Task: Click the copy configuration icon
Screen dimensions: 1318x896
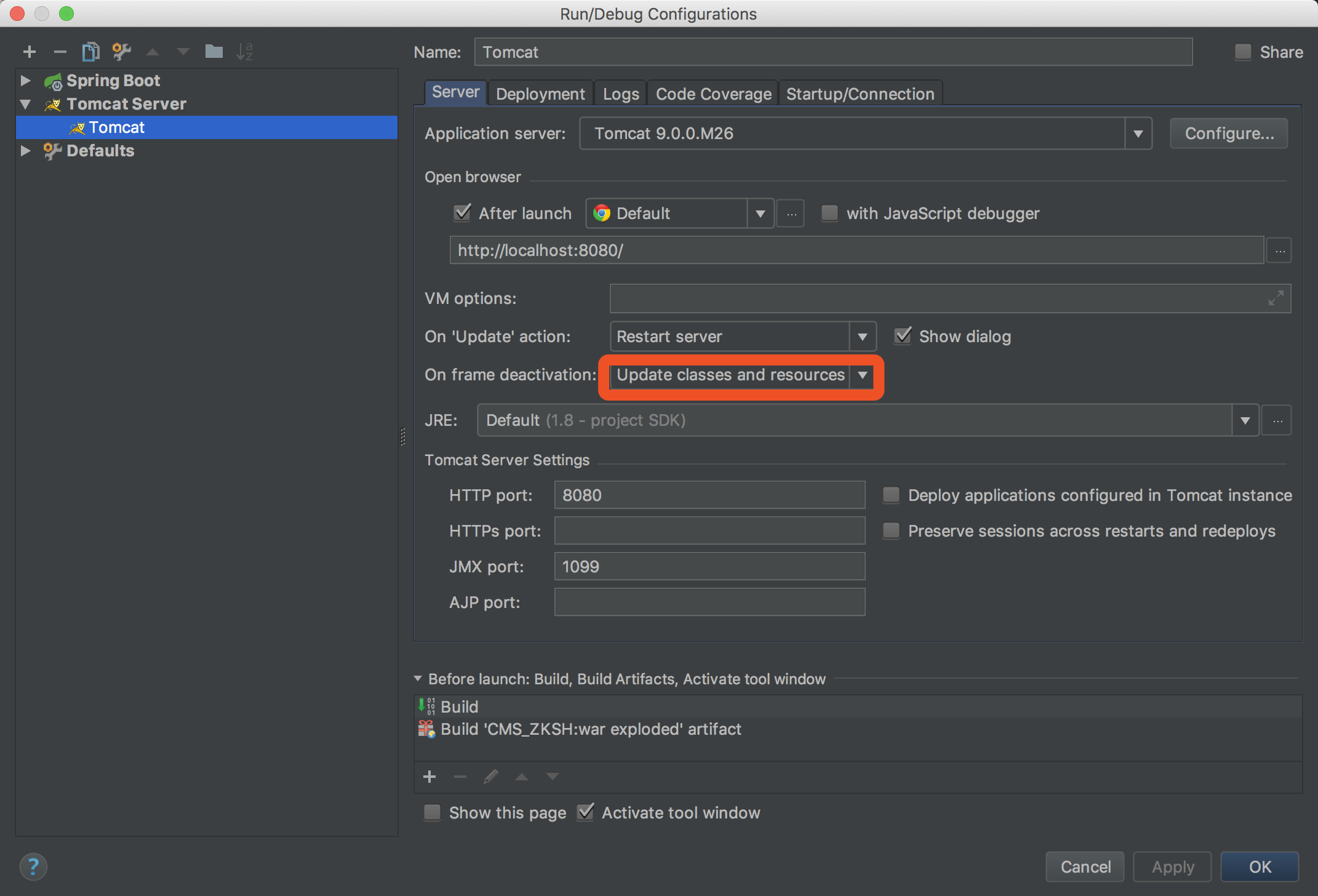Action: (90, 52)
